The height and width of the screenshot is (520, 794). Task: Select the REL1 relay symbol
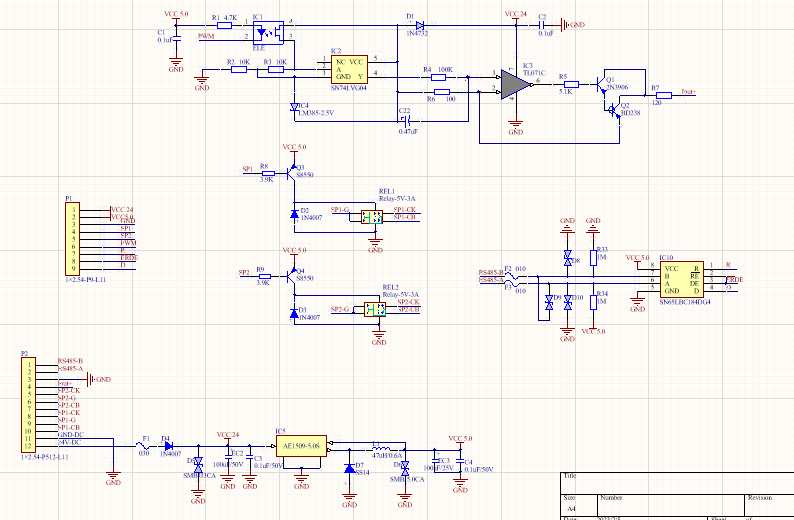[x=372, y=217]
